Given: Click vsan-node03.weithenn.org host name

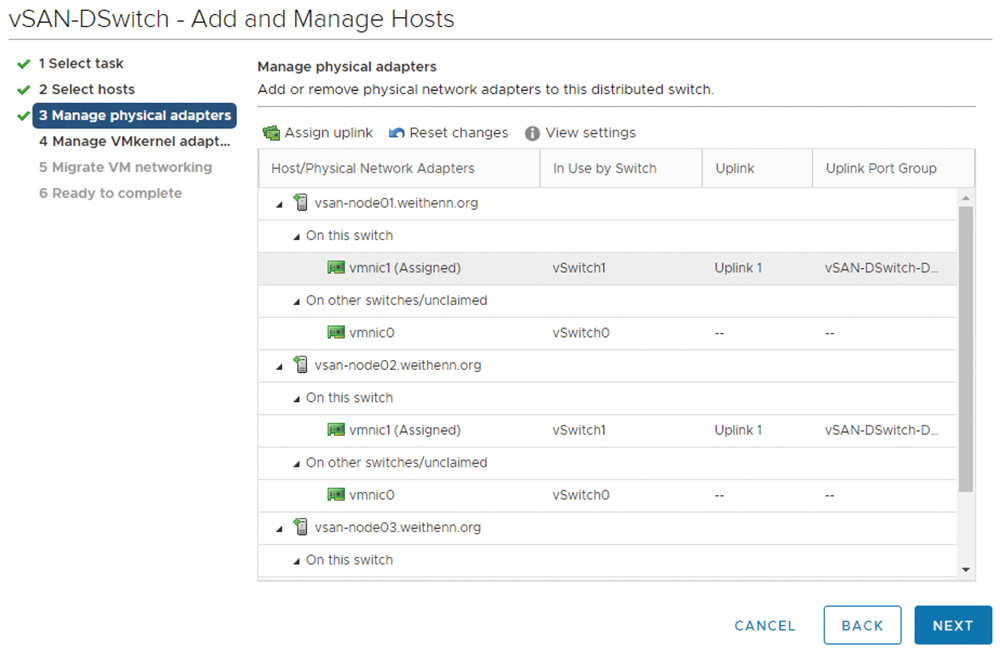Looking at the screenshot, I should tap(397, 527).
